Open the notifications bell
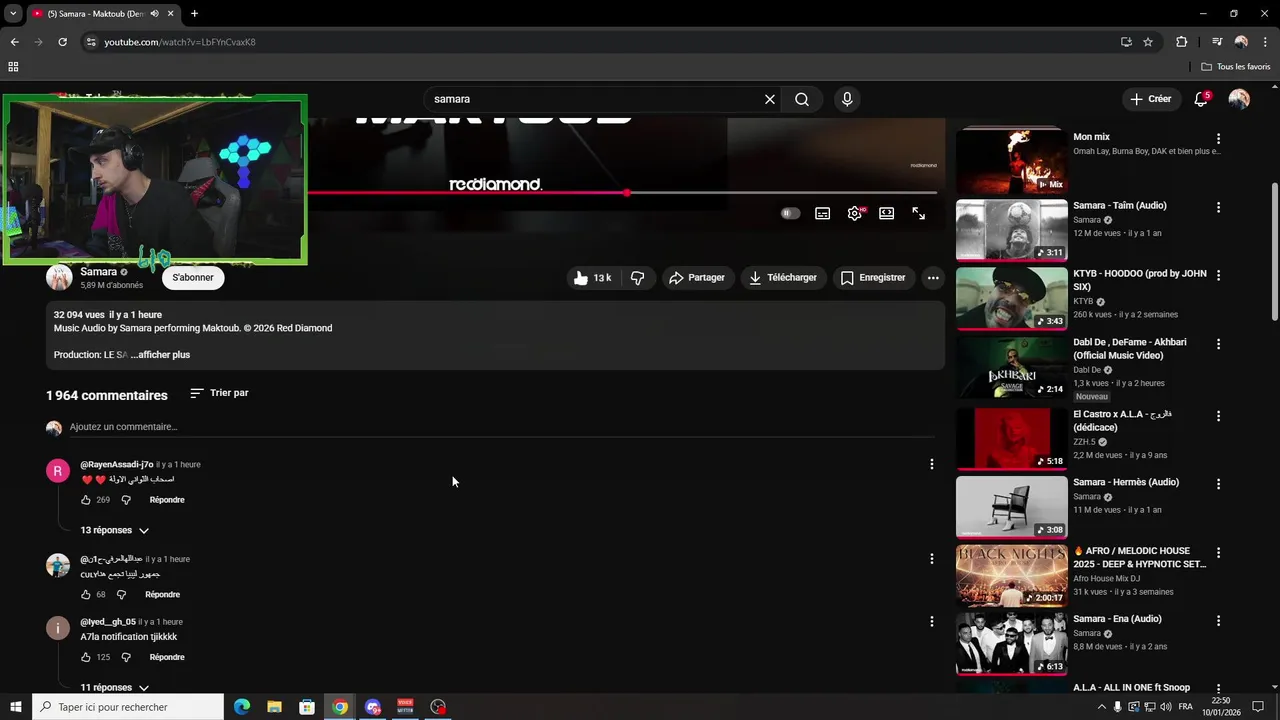This screenshot has height=720, width=1280. pyautogui.click(x=1201, y=99)
